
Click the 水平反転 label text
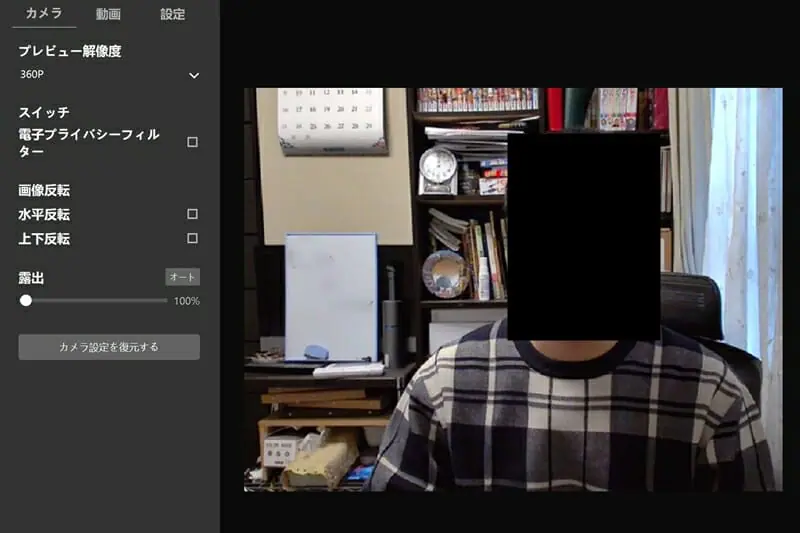pyautogui.click(x=44, y=214)
